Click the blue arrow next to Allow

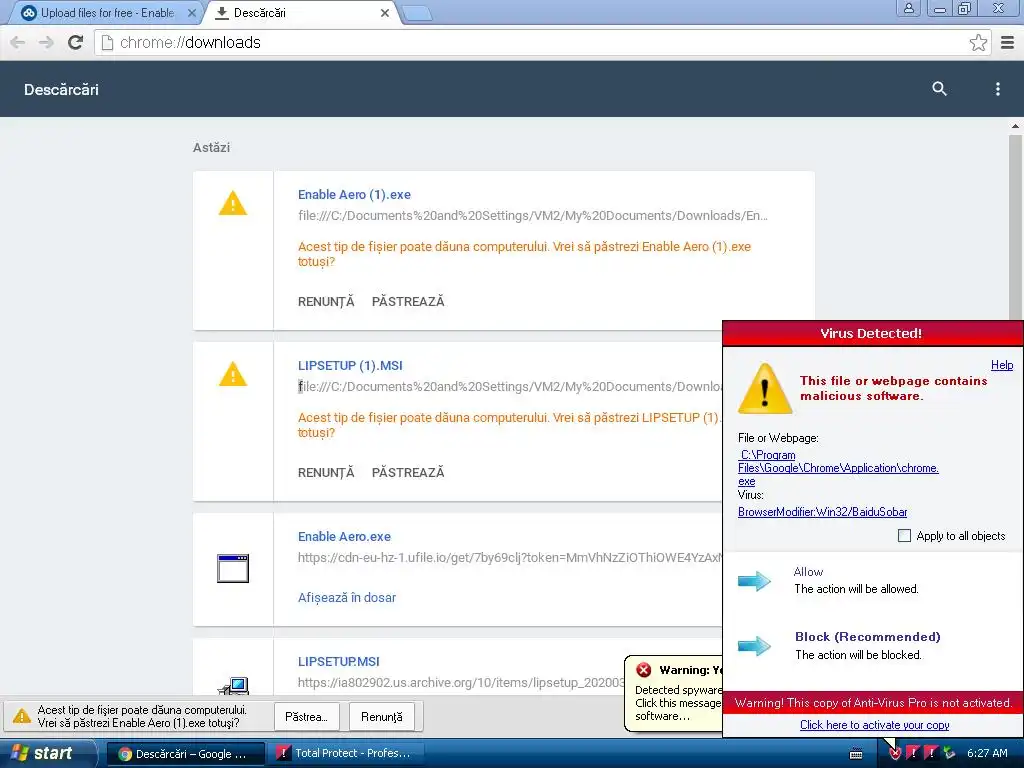(x=754, y=581)
